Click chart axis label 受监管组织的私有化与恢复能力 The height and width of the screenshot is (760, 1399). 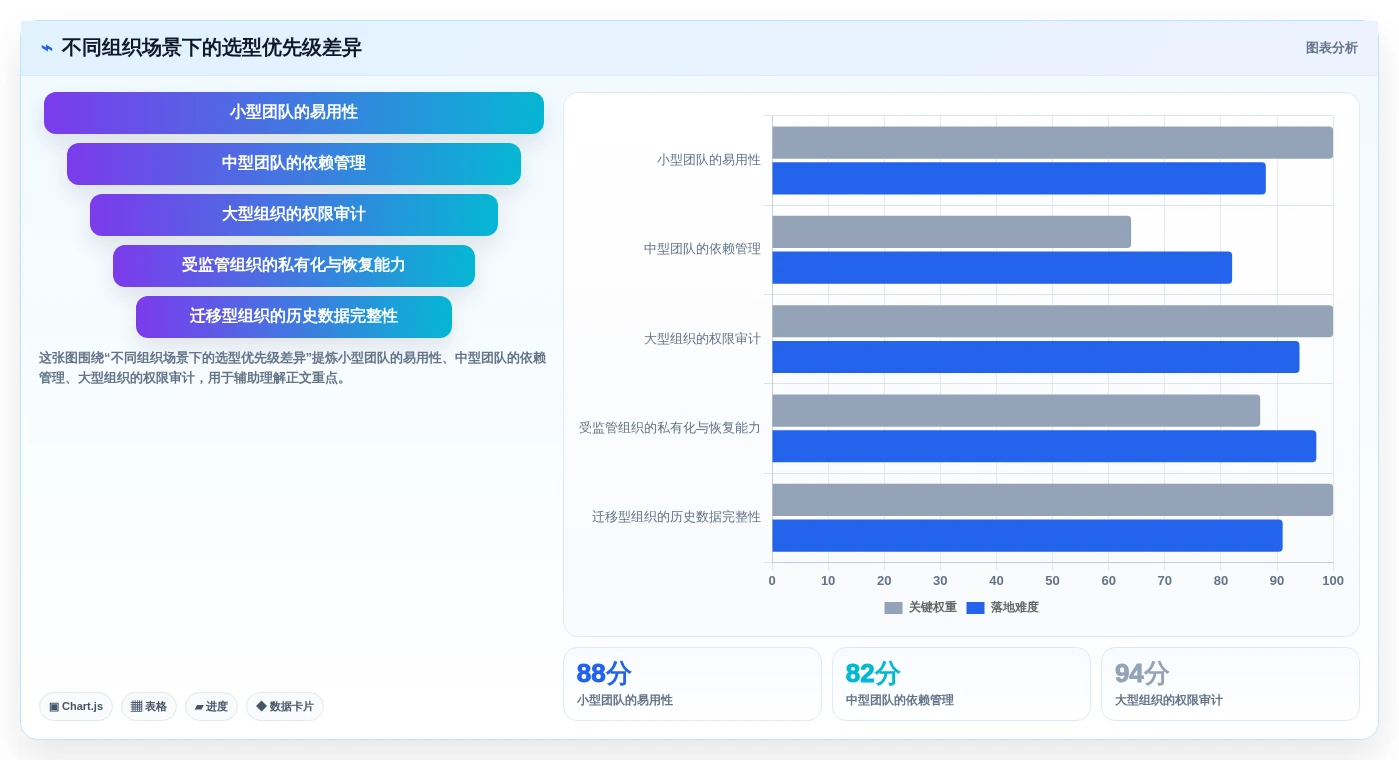670,428
